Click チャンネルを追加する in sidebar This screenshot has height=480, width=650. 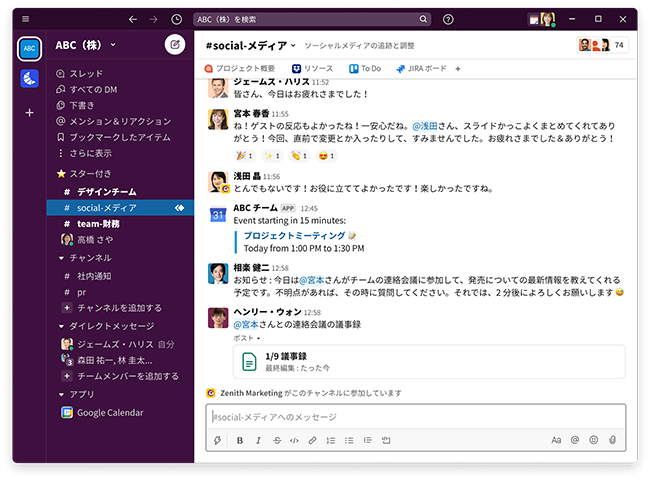pos(118,308)
